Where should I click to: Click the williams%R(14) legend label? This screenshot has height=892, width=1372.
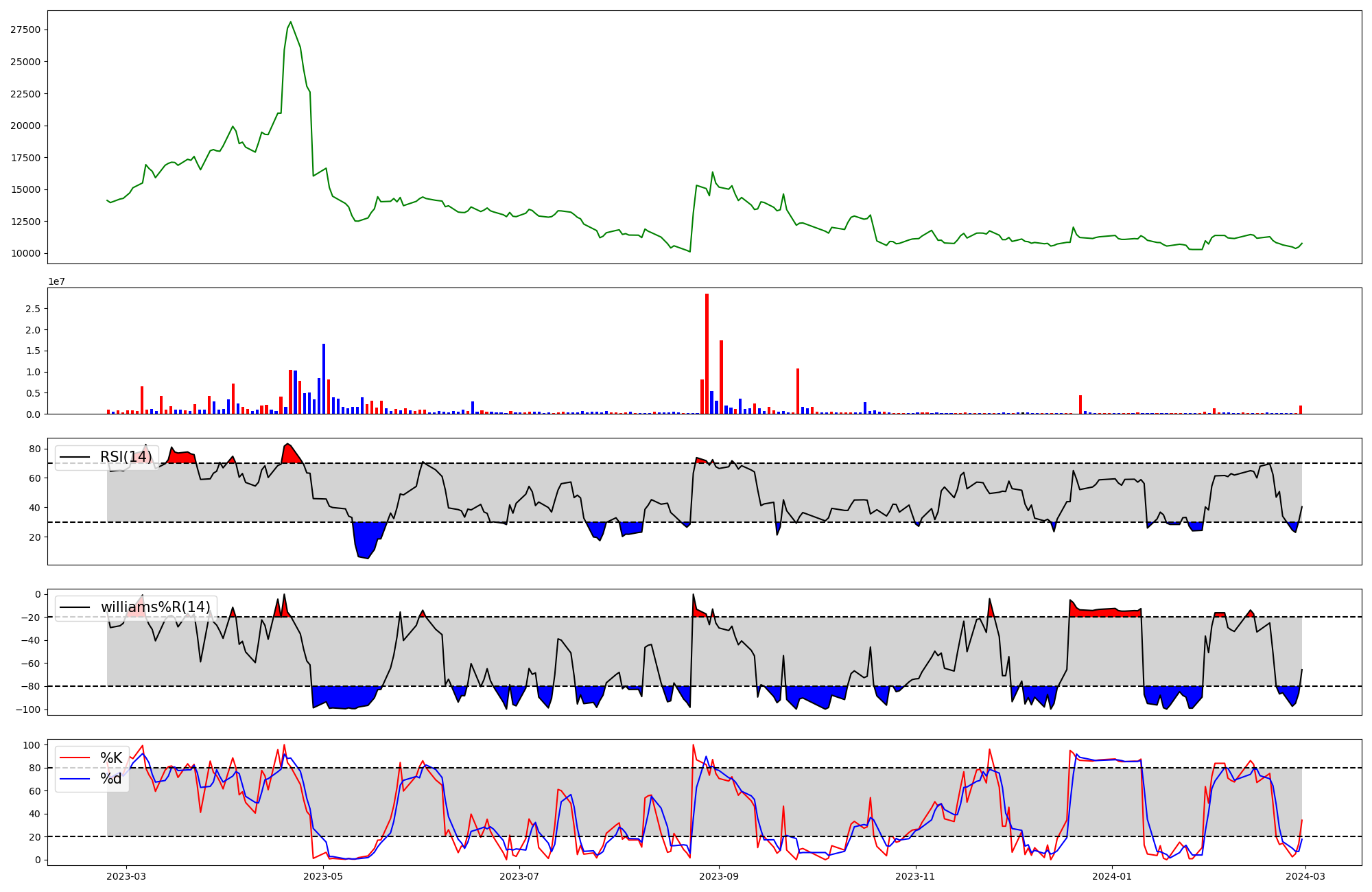pos(155,607)
